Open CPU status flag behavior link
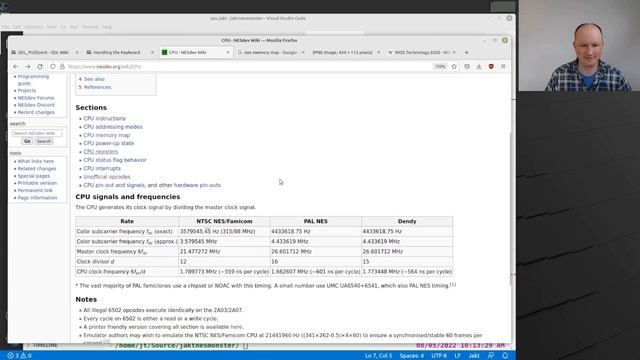 tap(115, 160)
